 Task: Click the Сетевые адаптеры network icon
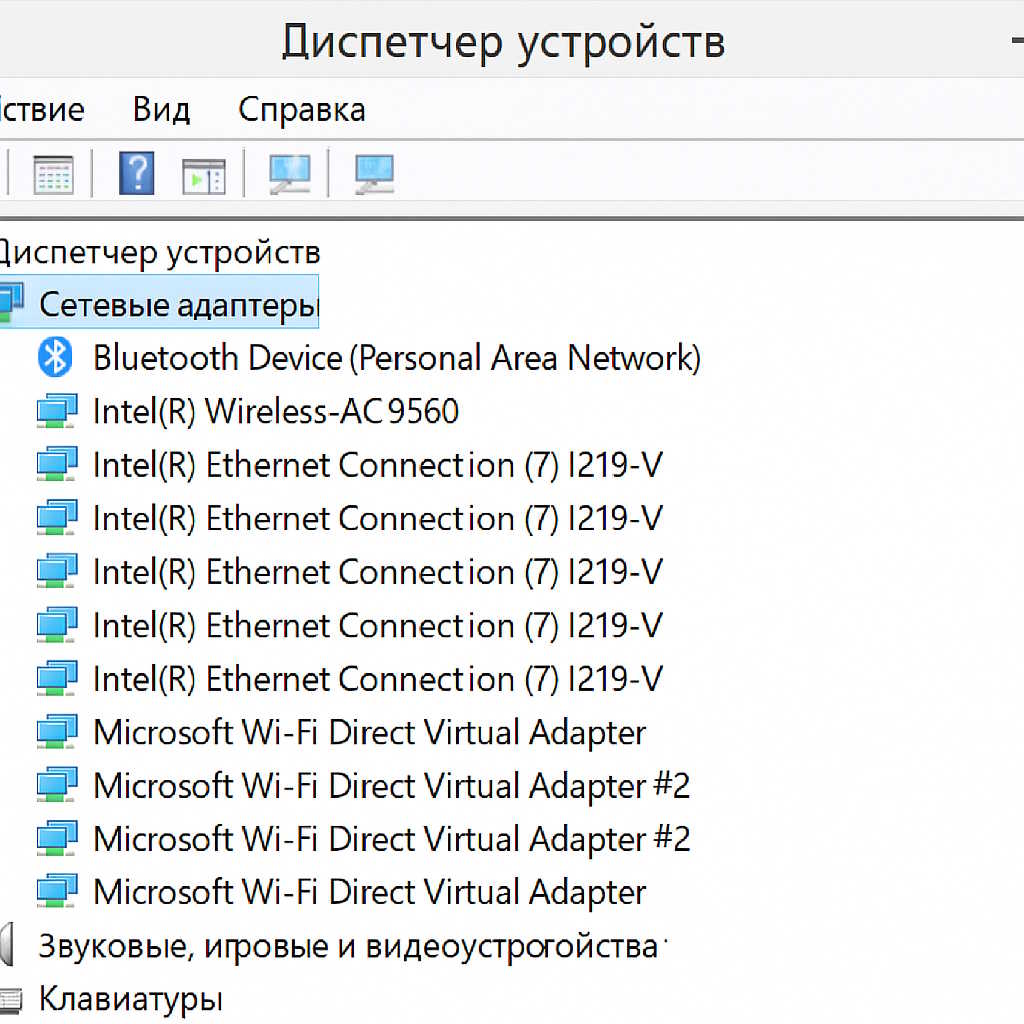(x=12, y=303)
